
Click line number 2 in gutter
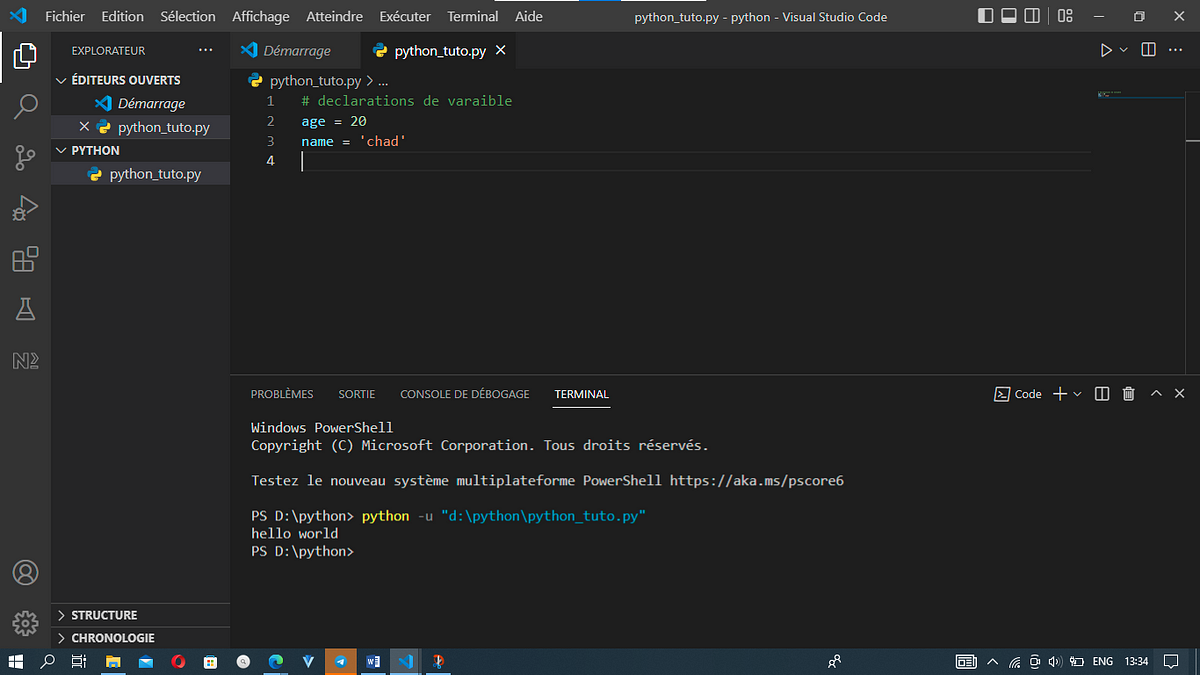coord(270,121)
